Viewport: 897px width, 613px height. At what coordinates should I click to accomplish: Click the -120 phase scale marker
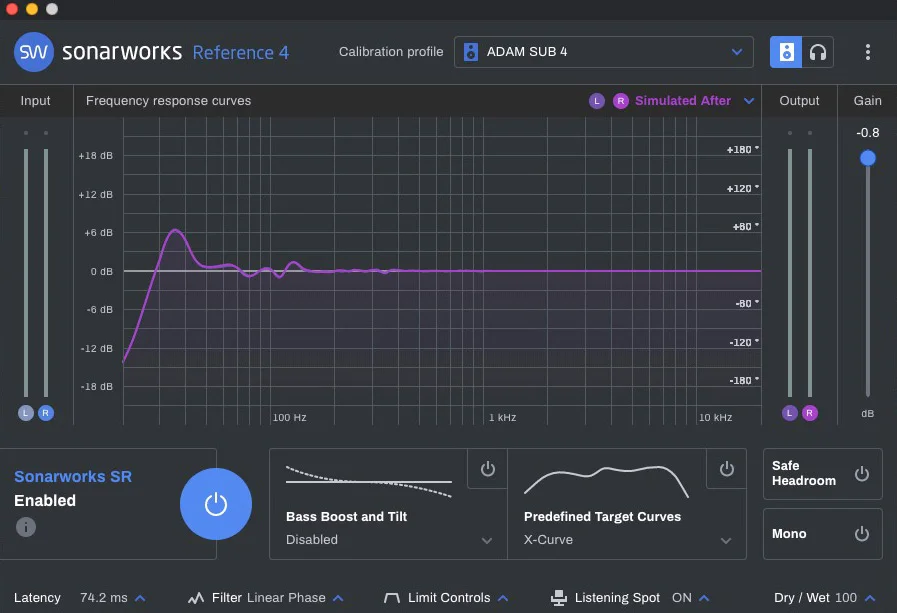743,343
